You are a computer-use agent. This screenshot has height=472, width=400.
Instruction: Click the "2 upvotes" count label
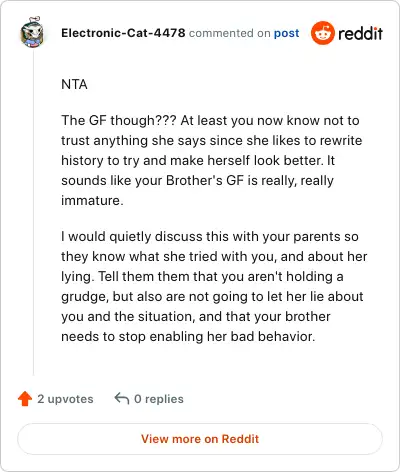pyautogui.click(x=65, y=399)
